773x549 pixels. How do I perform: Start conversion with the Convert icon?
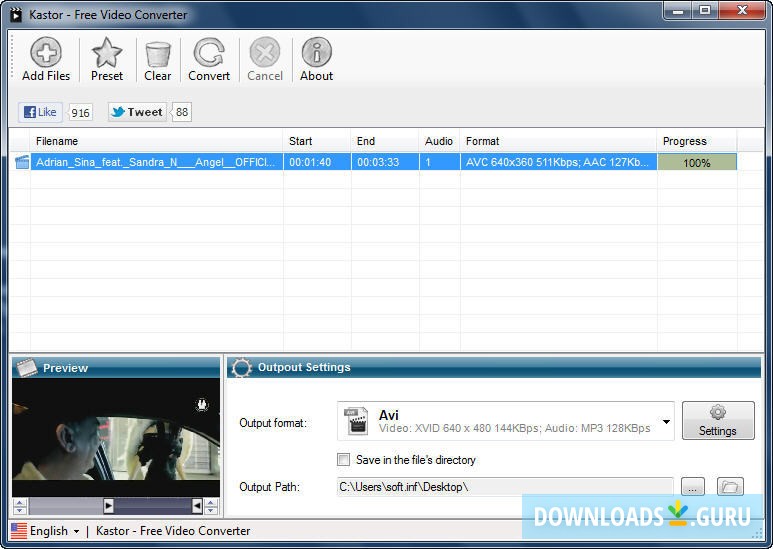209,52
